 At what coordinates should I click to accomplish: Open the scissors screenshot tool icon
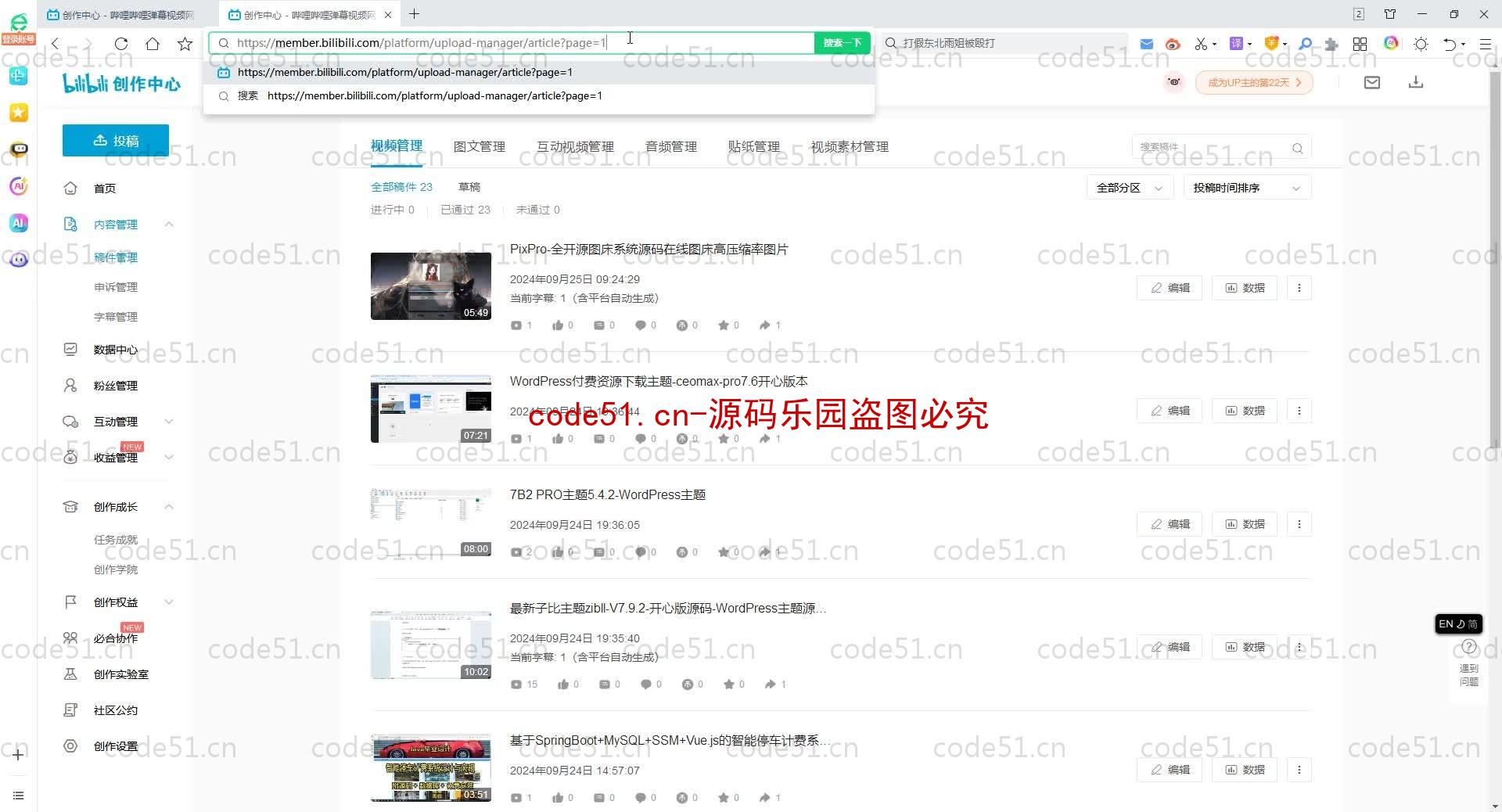click(1200, 44)
